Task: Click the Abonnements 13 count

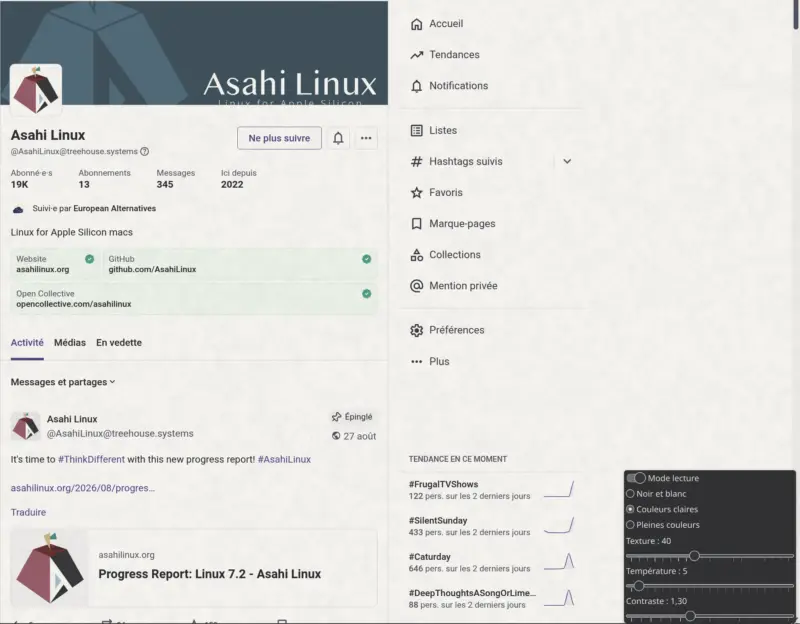Action: click(104, 179)
